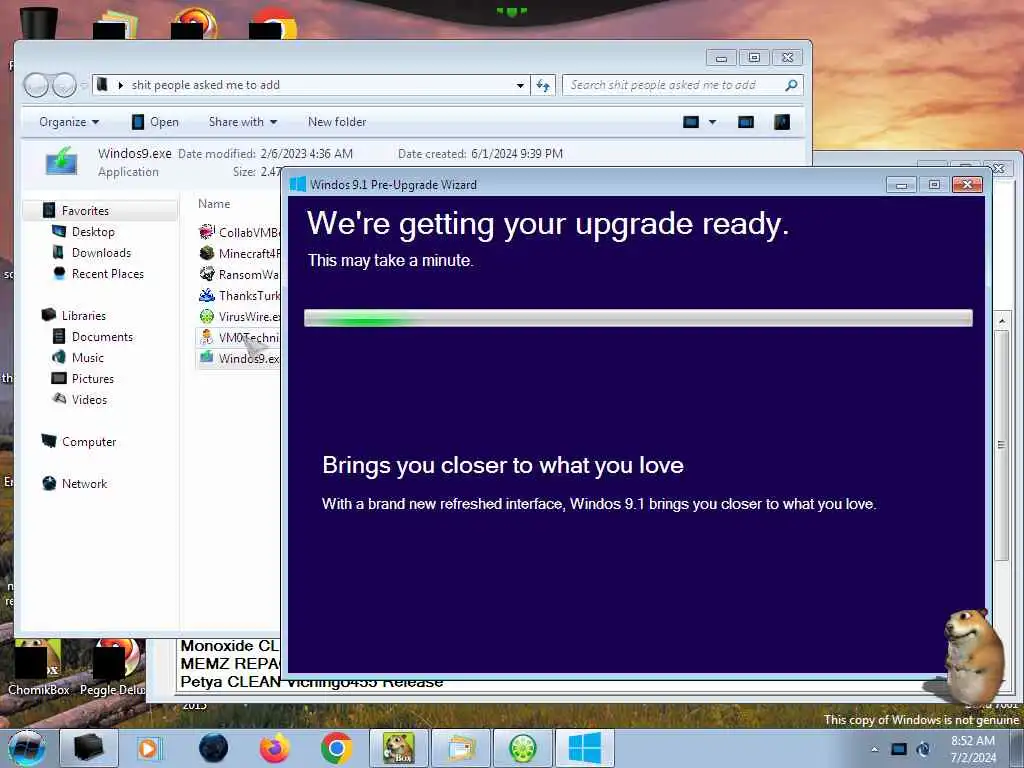Click the upgrade progress bar
Screen dimensions: 1024x768
point(638,318)
